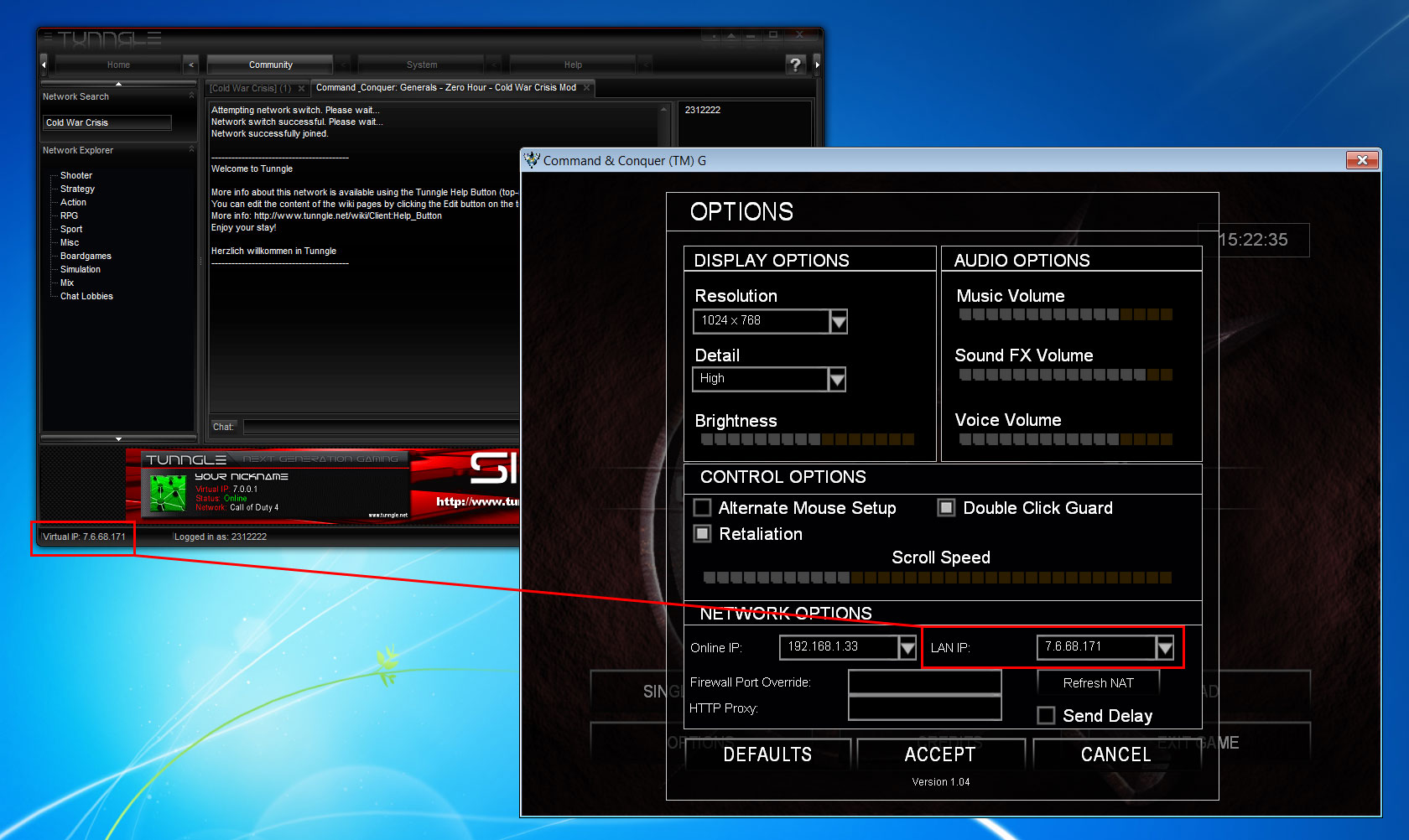Select Strategy in Network Explorer tree

pos(77,189)
